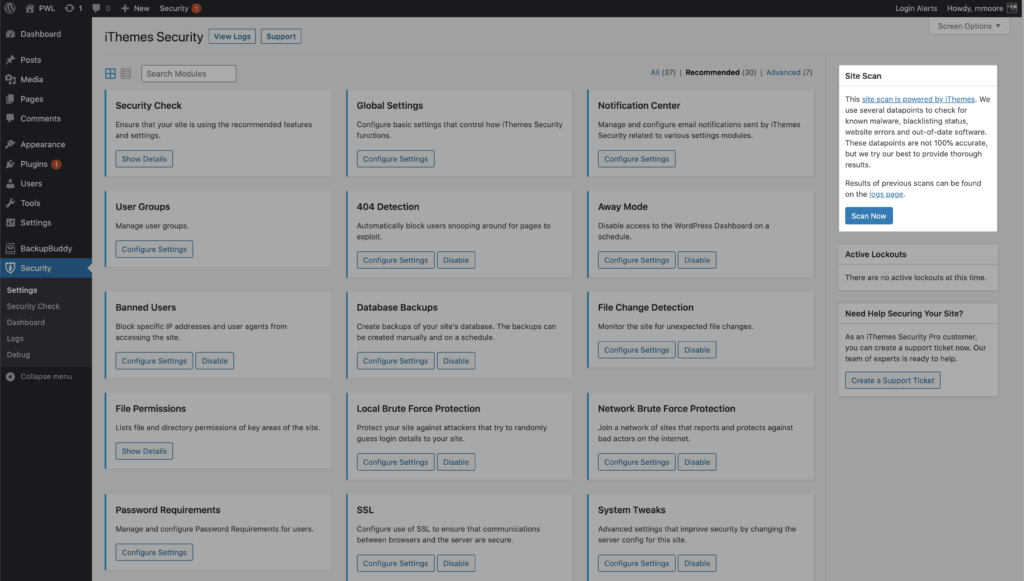
Task: Click the Security notification badge in admin bar
Action: pyautogui.click(x=196, y=8)
